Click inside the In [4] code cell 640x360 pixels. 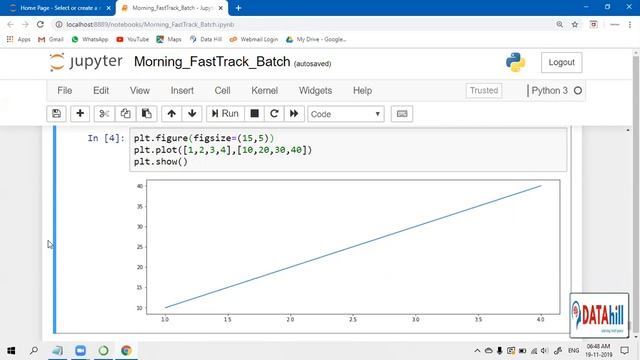(348, 150)
